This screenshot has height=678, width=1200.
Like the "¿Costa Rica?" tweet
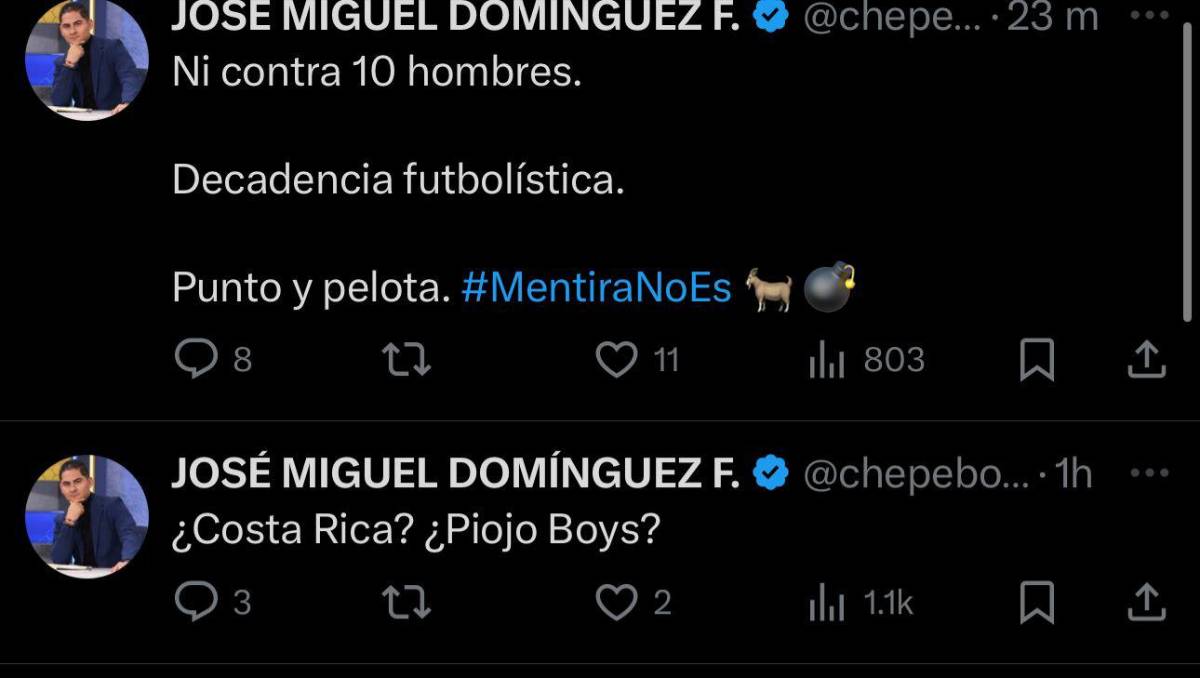617,602
